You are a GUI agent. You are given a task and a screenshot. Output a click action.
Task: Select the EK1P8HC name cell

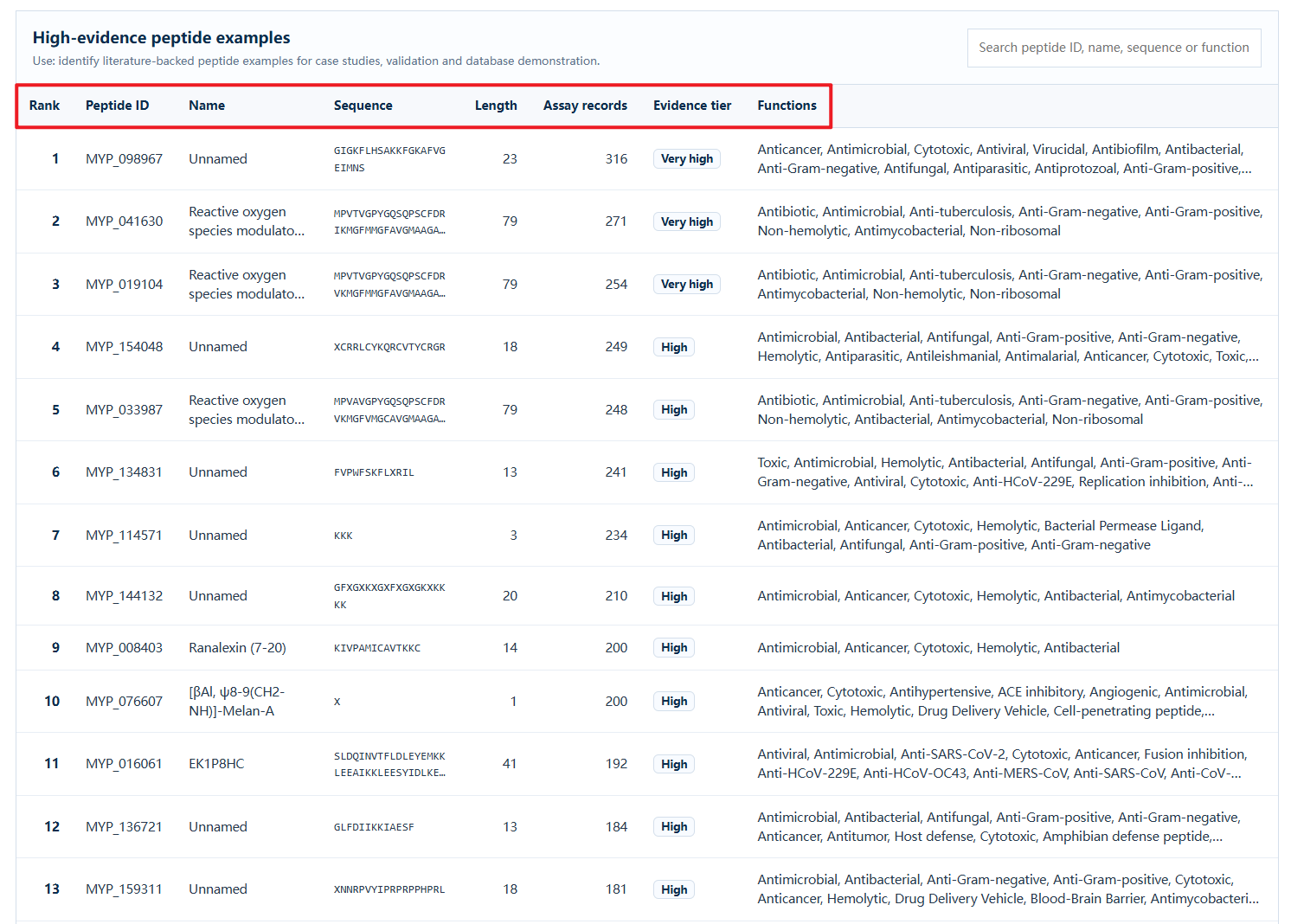216,764
